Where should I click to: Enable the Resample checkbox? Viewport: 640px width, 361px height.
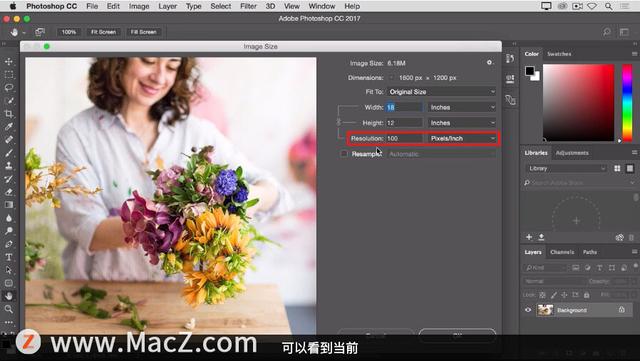click(344, 154)
